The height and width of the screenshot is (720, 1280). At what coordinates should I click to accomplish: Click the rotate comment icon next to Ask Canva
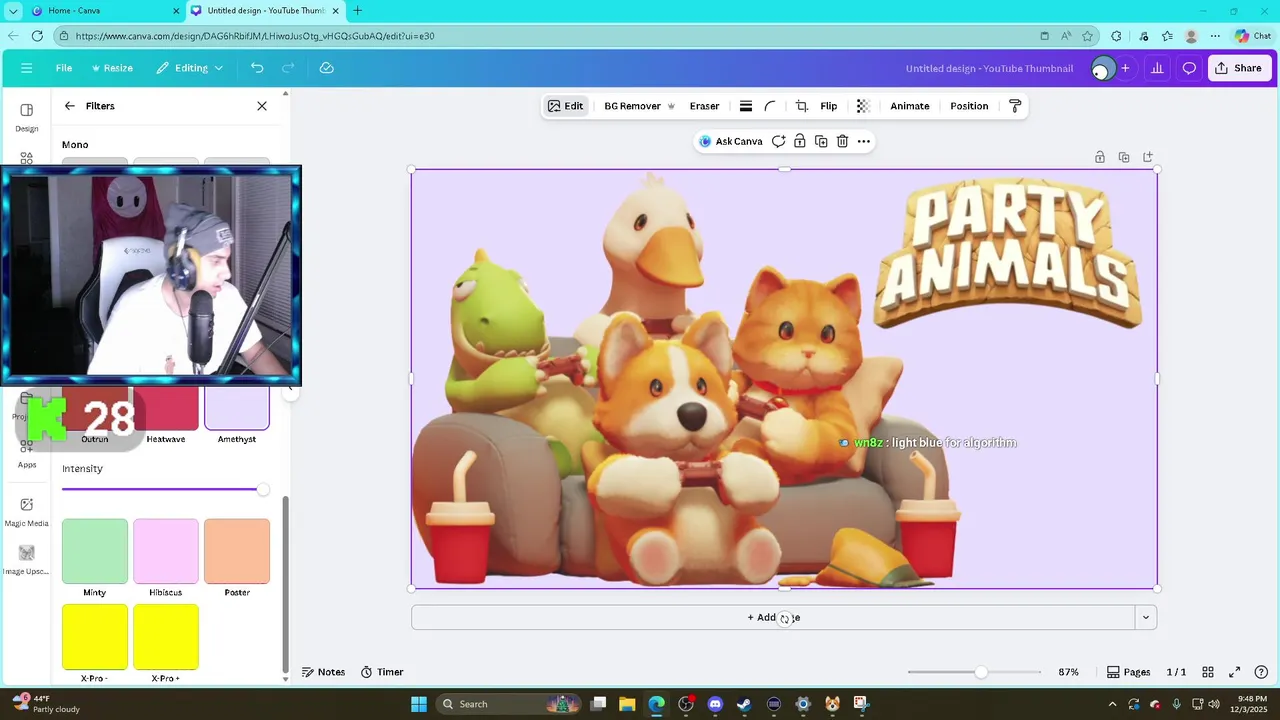click(x=778, y=141)
